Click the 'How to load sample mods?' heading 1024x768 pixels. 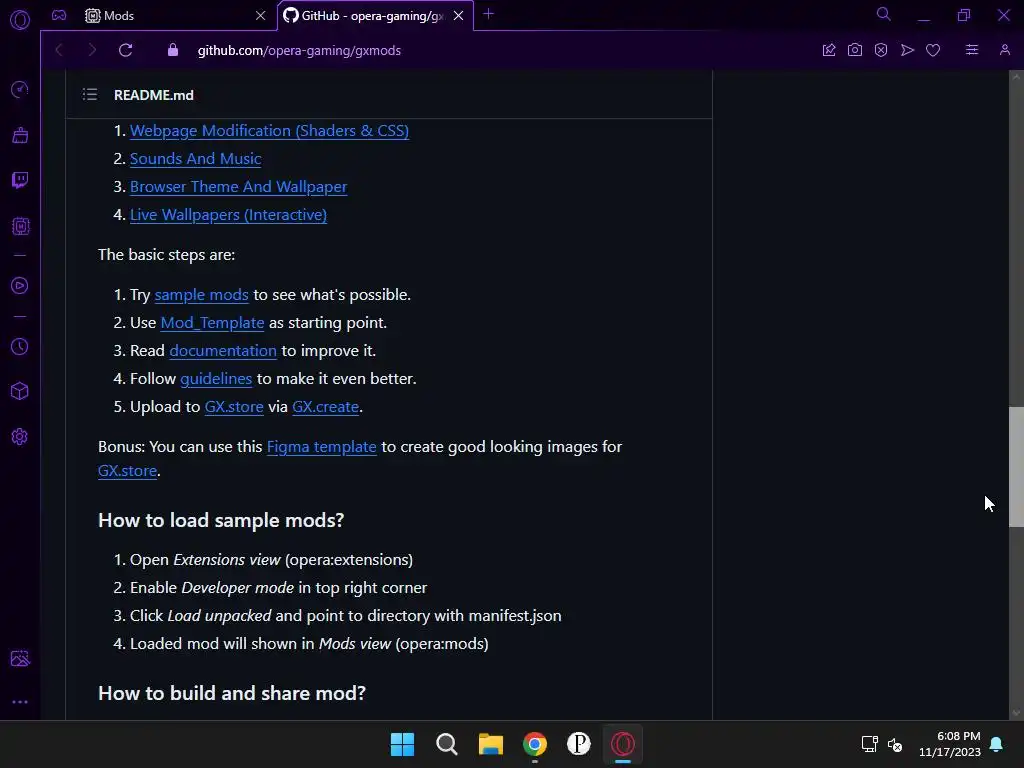(x=221, y=520)
